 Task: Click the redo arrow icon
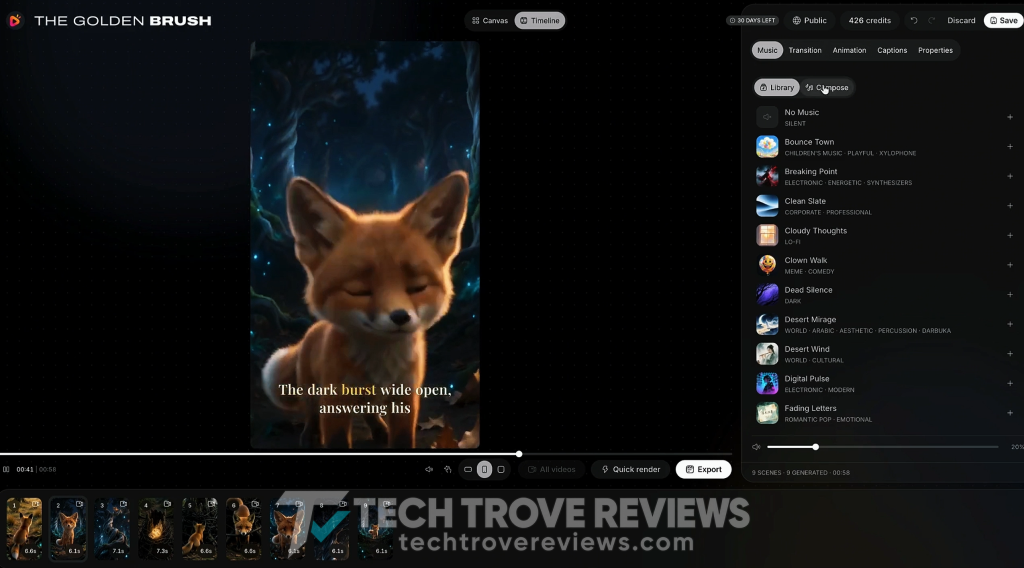931,21
